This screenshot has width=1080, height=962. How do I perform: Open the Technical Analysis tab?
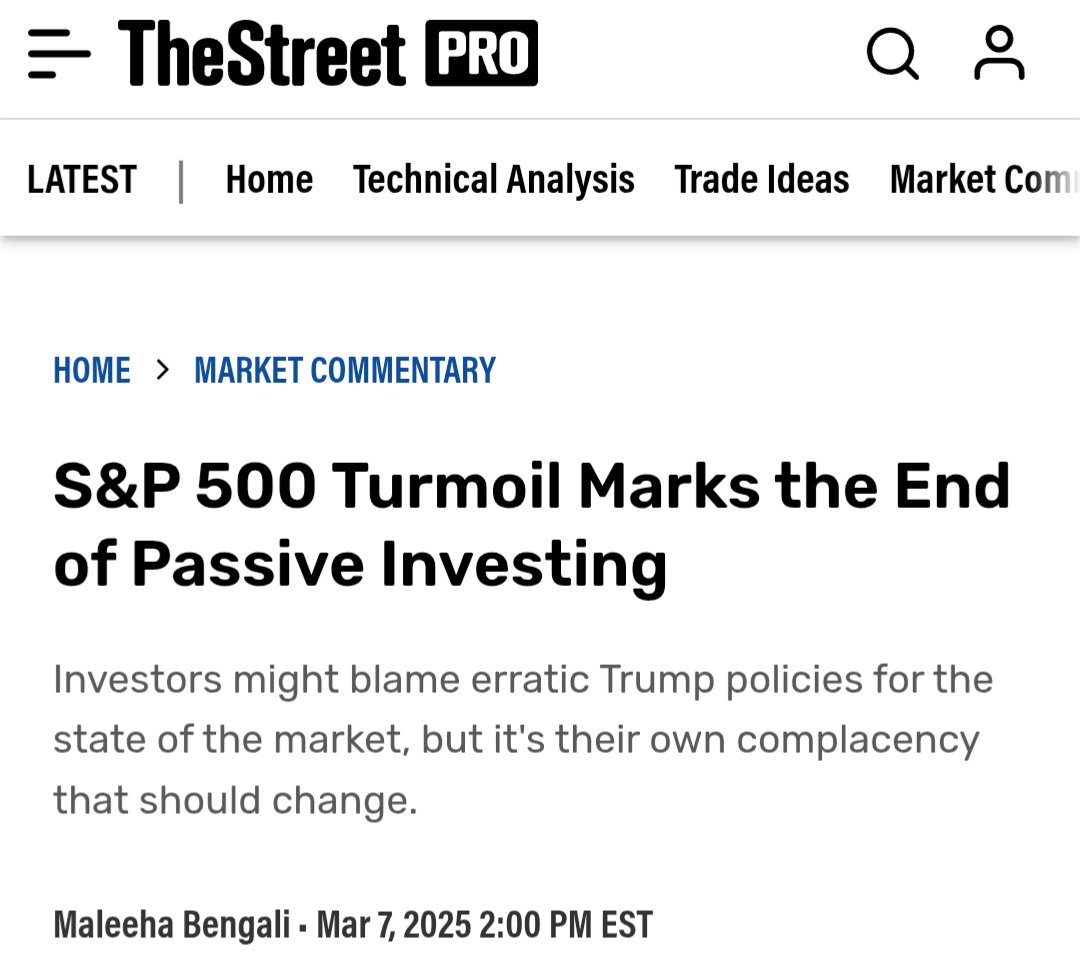493,180
